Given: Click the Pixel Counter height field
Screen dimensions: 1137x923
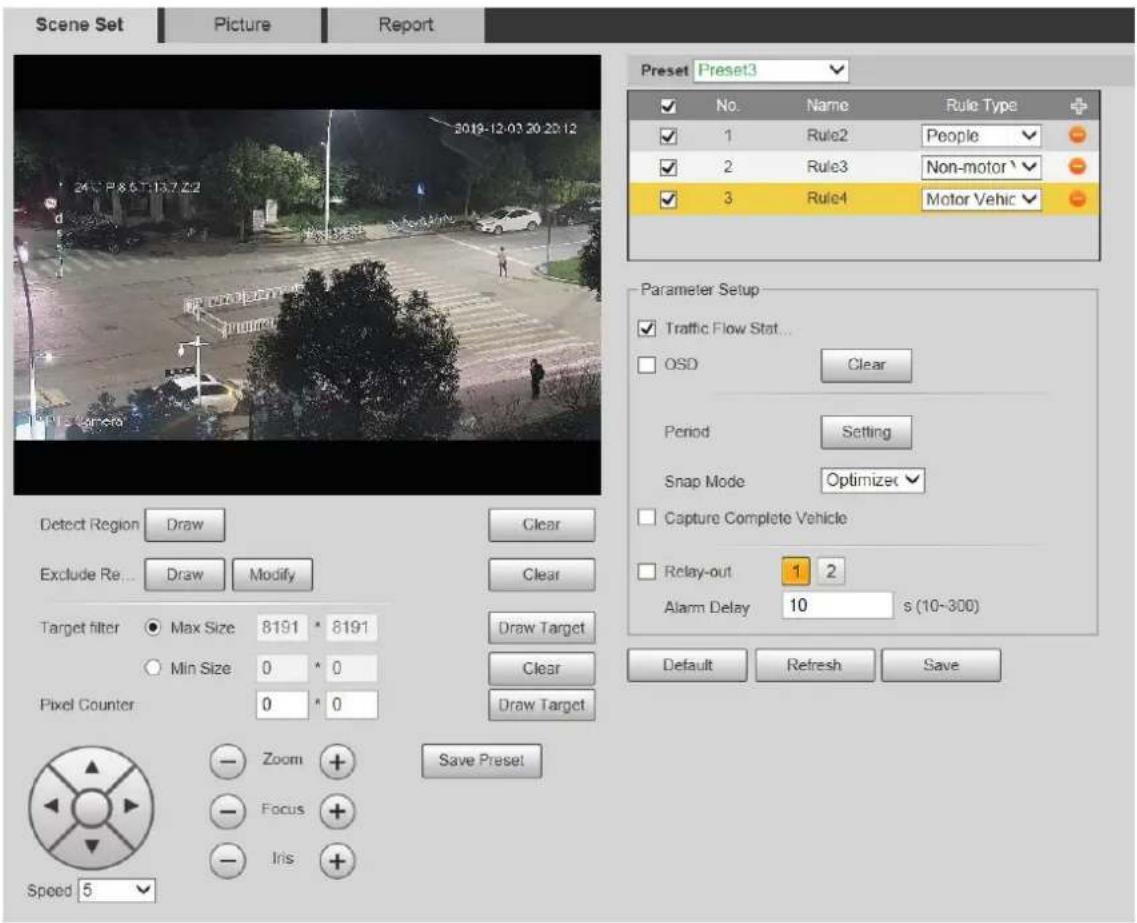Looking at the screenshot, I should click(x=352, y=705).
